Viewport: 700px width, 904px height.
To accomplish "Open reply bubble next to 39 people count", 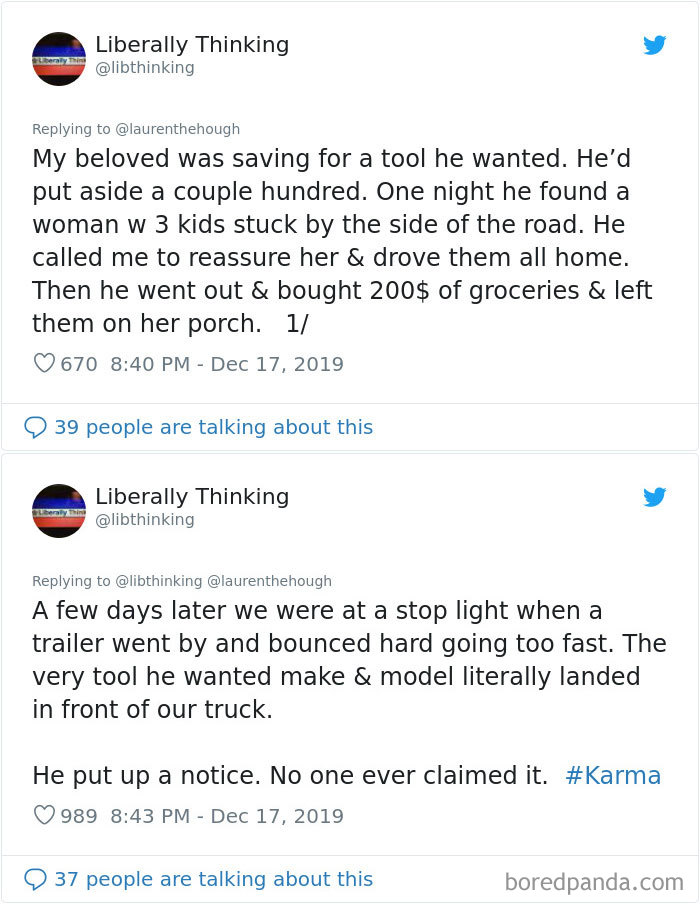I will click(36, 427).
